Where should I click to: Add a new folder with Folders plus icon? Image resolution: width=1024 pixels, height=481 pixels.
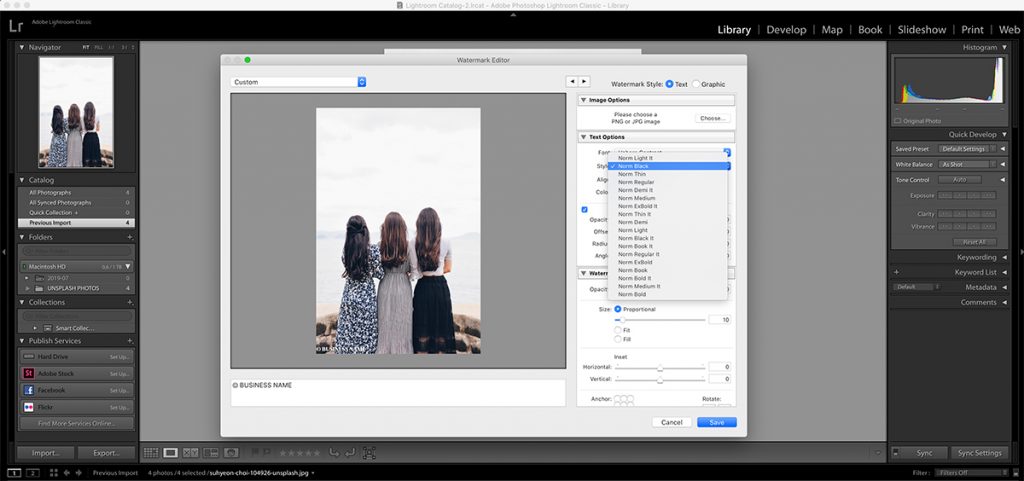tap(129, 238)
